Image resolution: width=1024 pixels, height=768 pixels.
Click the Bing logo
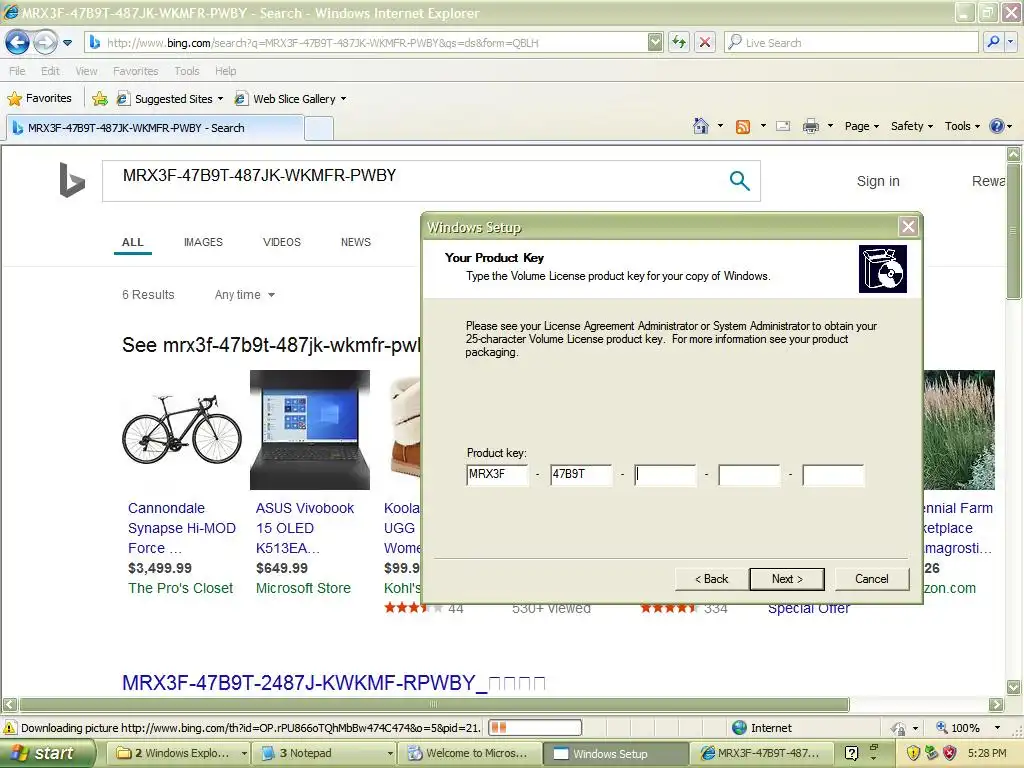coord(72,180)
